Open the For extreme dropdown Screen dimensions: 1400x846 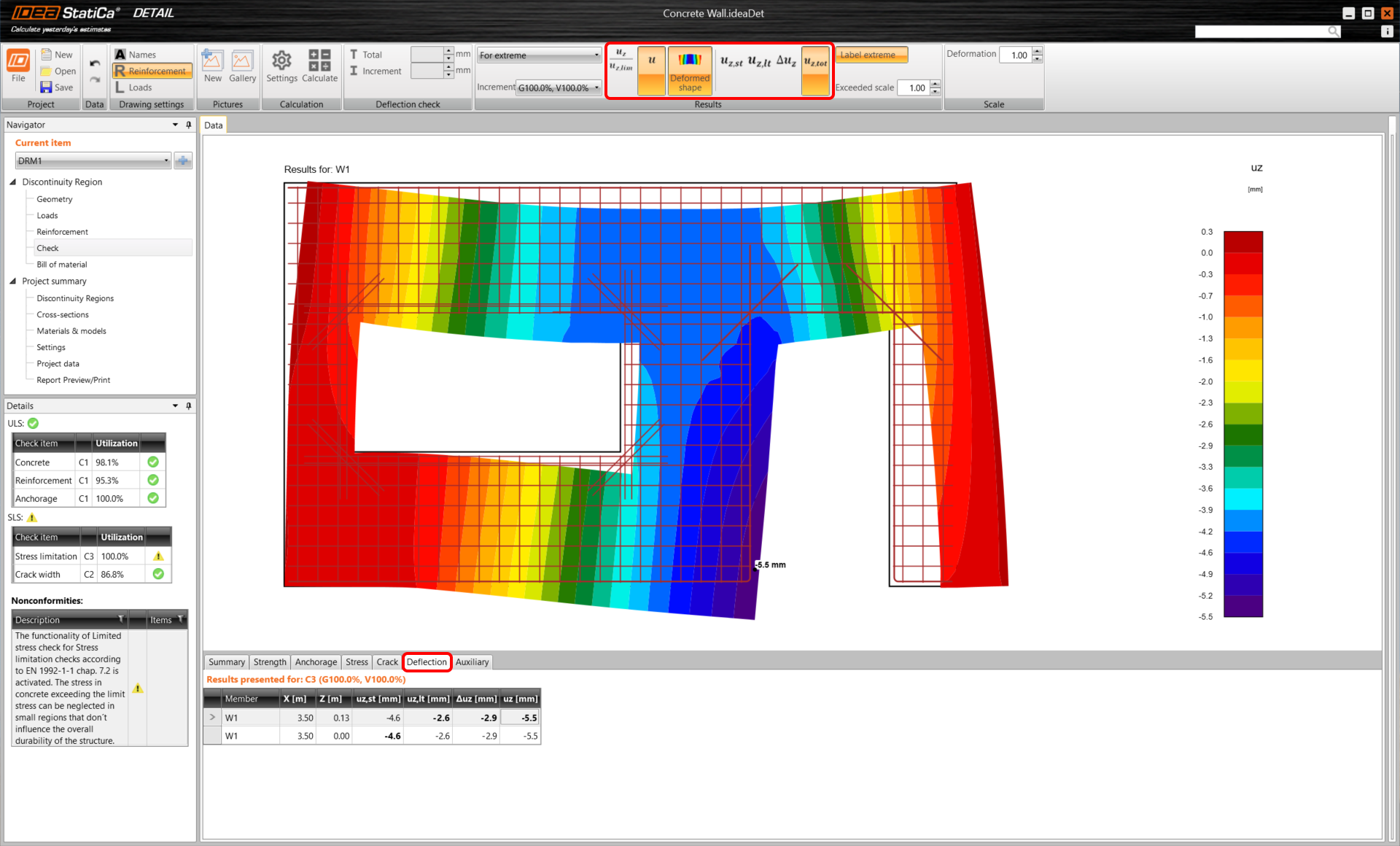pyautogui.click(x=539, y=55)
